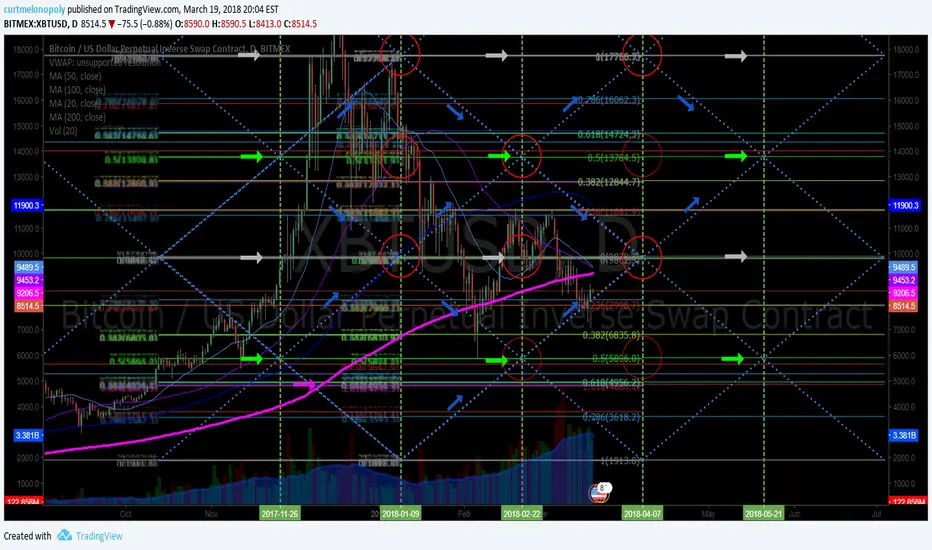Click the 9489.5 label on right price scale
The height and width of the screenshot is (550, 932).
tap(903, 268)
